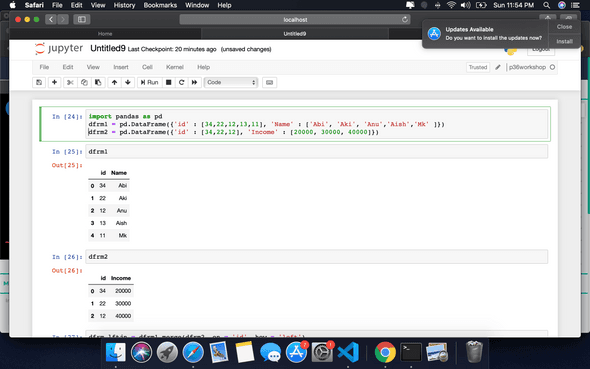590x369 pixels.
Task: Launch Visual Studio Code from the dock
Action: click(348, 352)
